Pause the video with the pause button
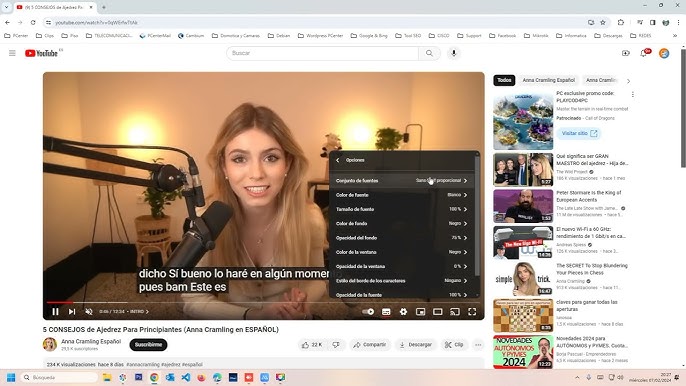 (55, 312)
